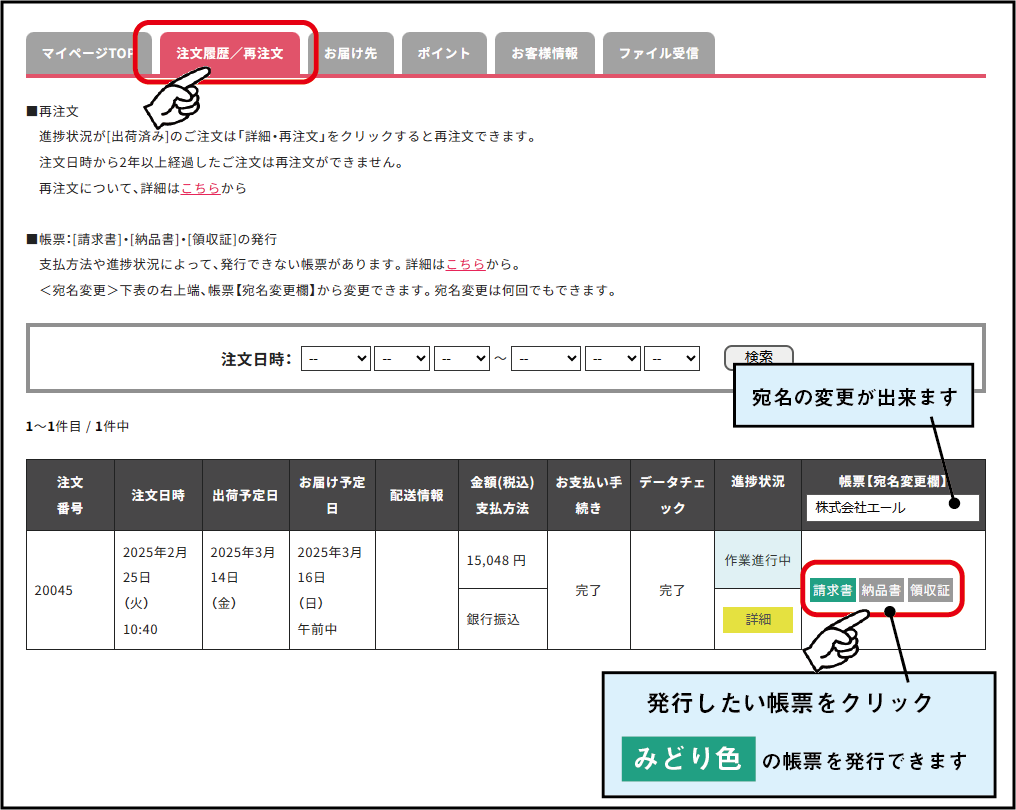Click the 金額(税込) 支払方法 column header
Viewport: 1016px width, 810px height.
[x=503, y=496]
